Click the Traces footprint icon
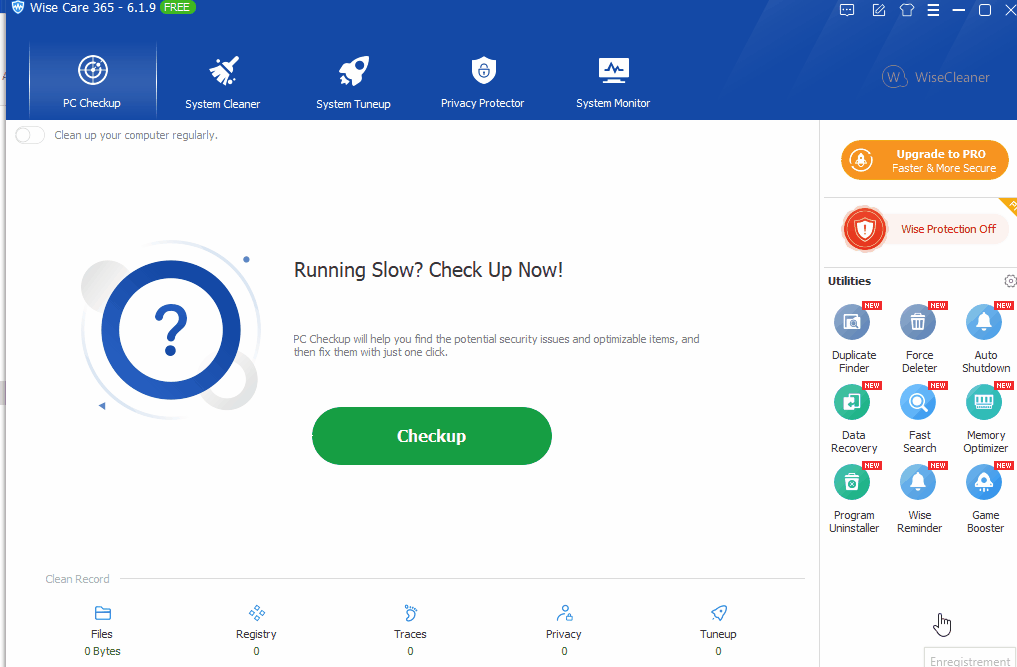The width and height of the screenshot is (1017, 667). coord(411,613)
